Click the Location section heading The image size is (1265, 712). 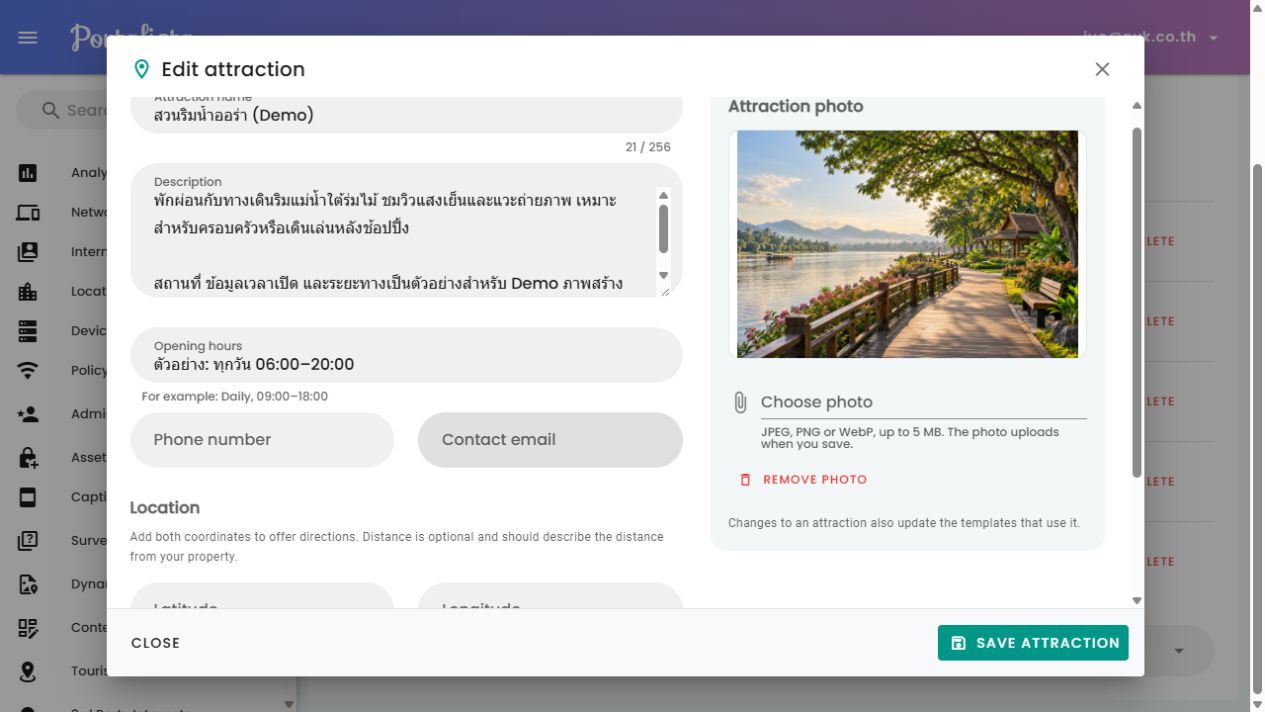165,508
